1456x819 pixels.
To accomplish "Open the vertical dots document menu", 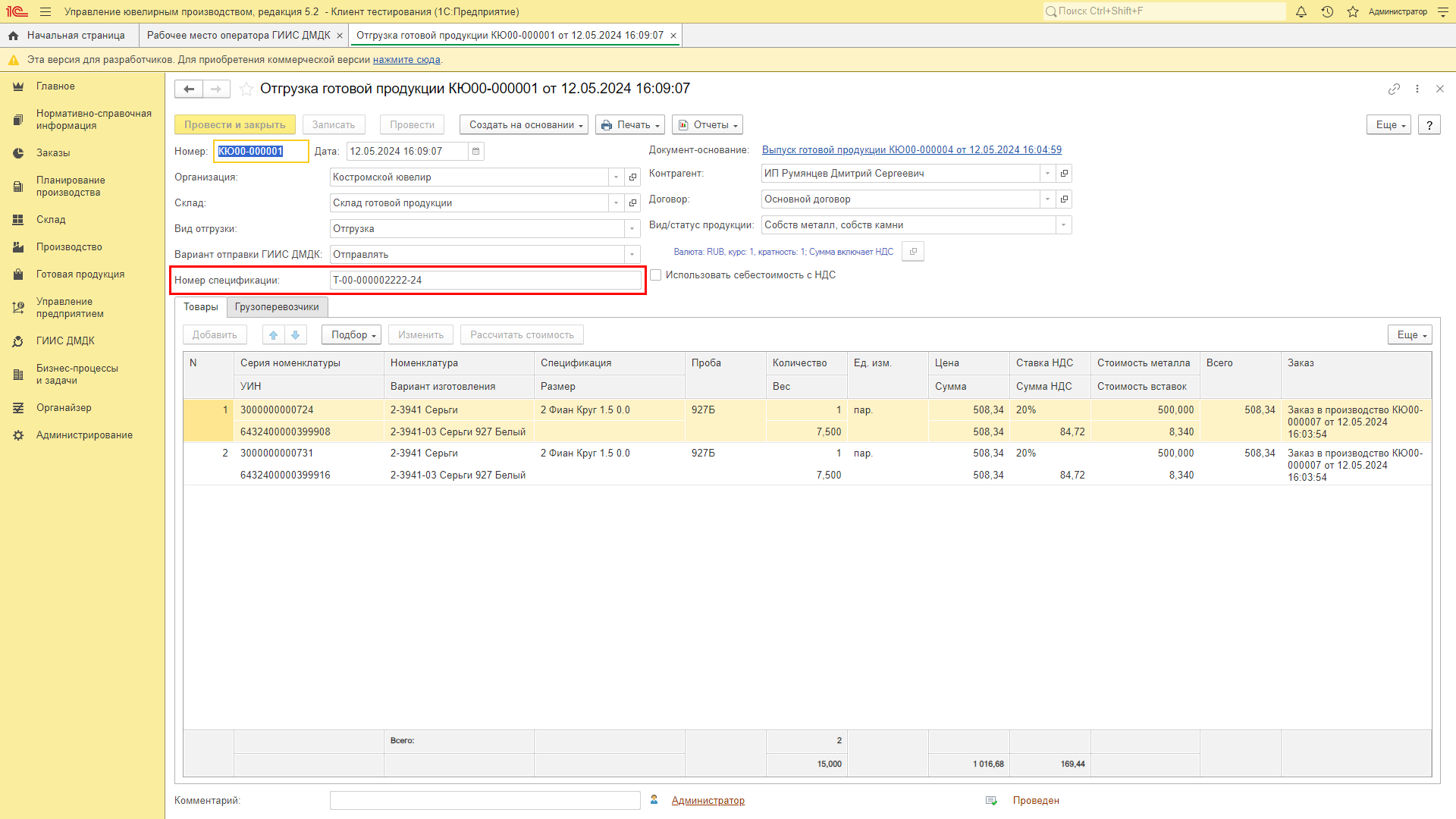I will click(1417, 89).
